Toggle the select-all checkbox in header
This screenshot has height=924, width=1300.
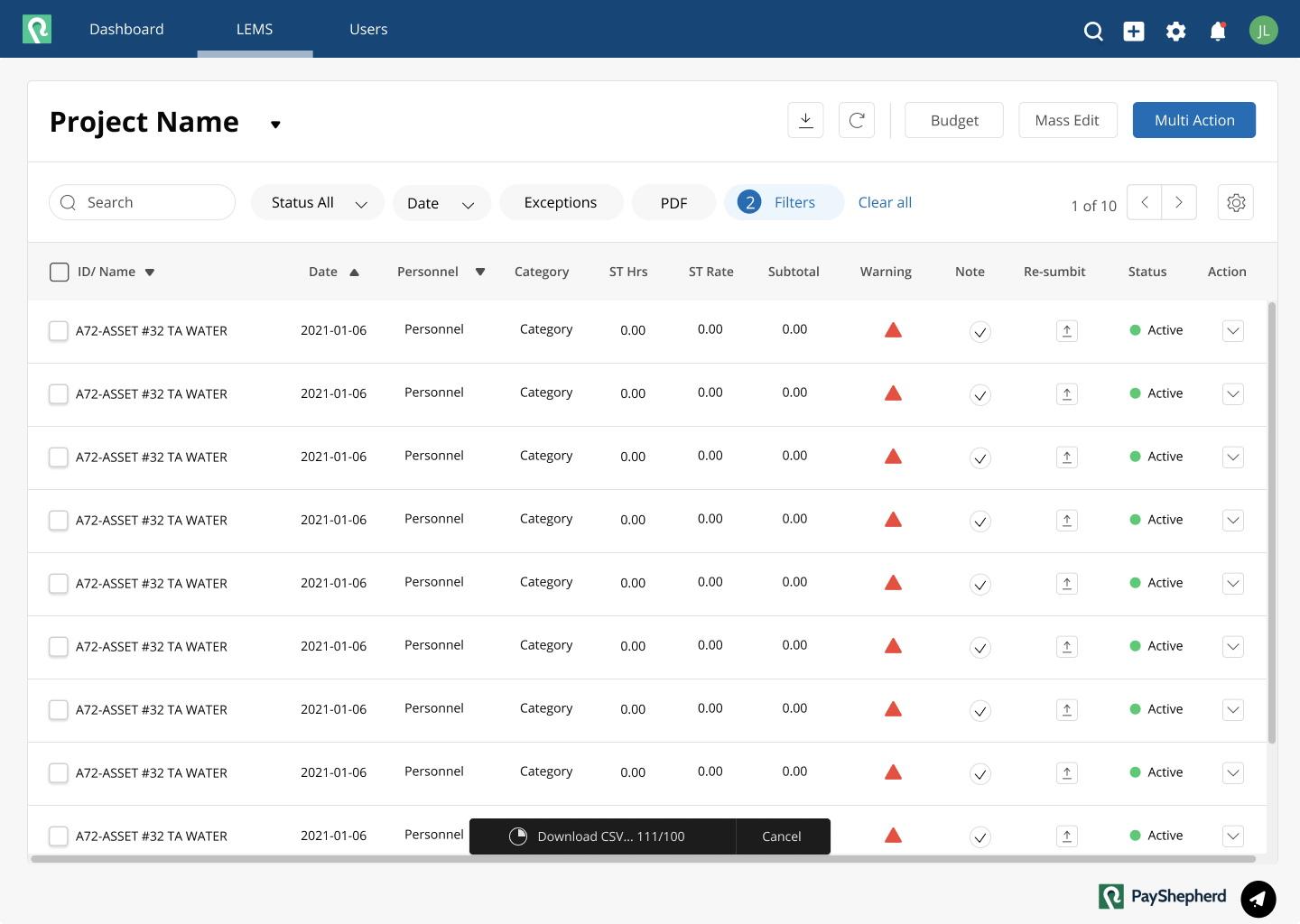pos(60,272)
